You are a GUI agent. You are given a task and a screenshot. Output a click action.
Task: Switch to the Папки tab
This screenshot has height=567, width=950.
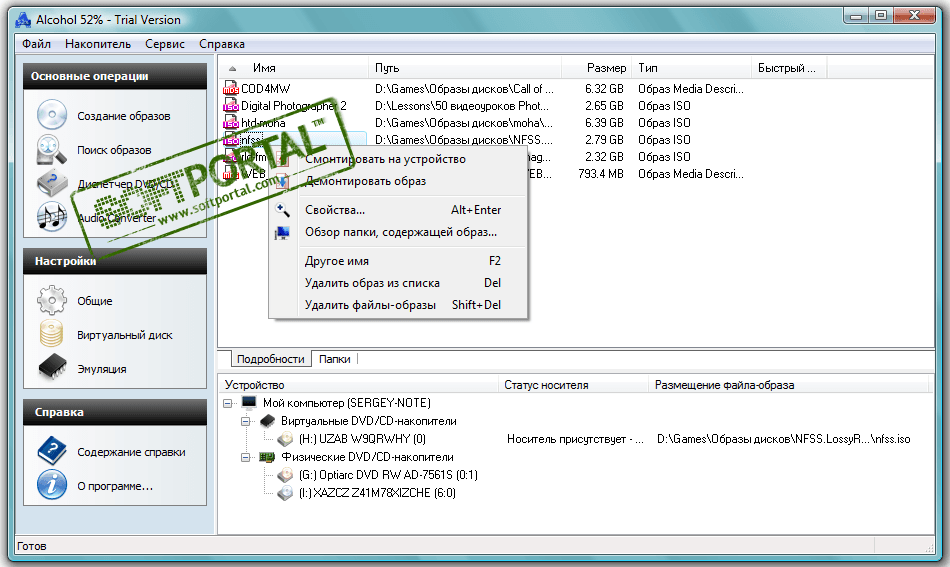point(334,359)
